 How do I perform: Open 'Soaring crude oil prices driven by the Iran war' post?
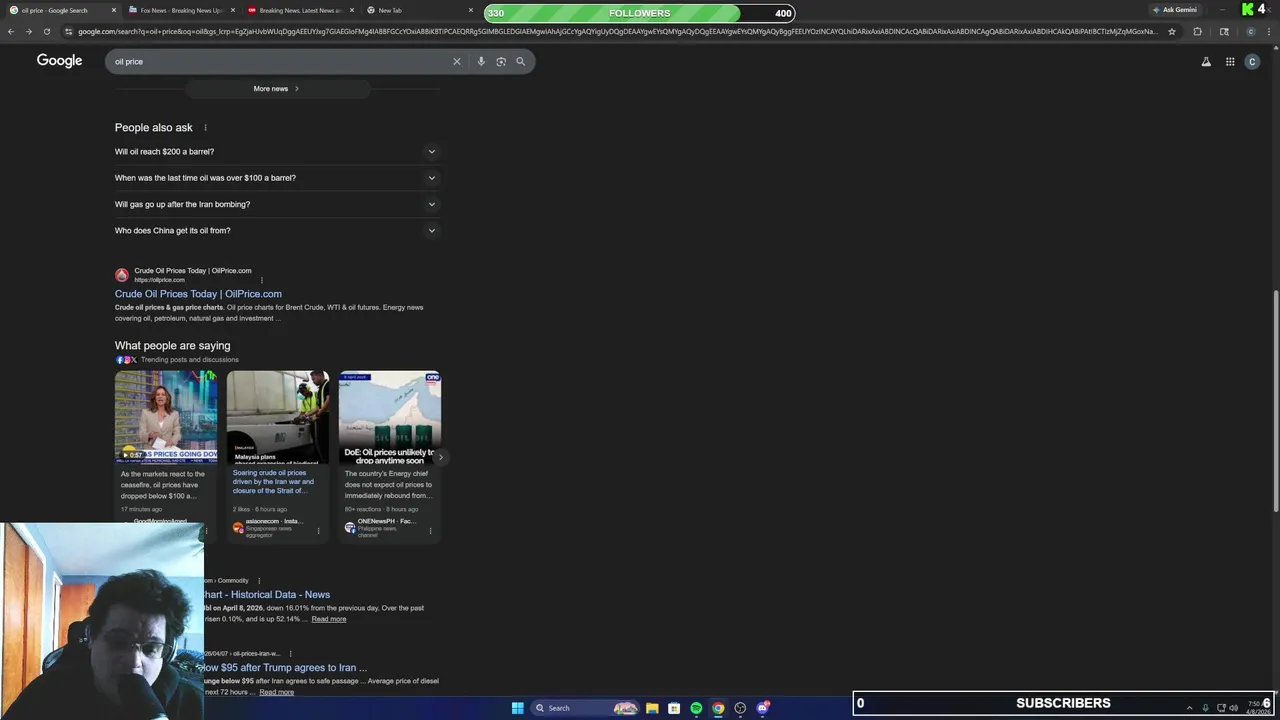(274, 481)
